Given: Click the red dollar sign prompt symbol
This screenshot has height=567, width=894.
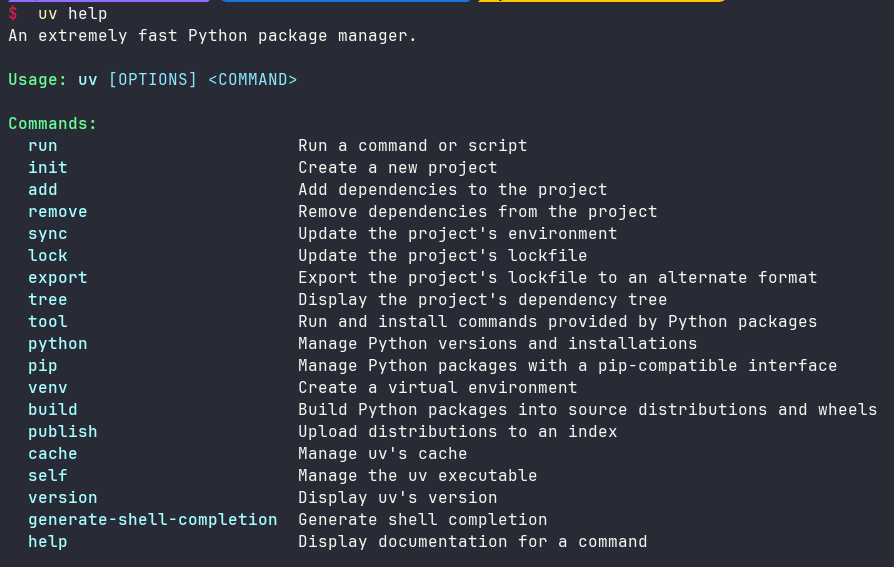Looking at the screenshot, I should [x=13, y=14].
